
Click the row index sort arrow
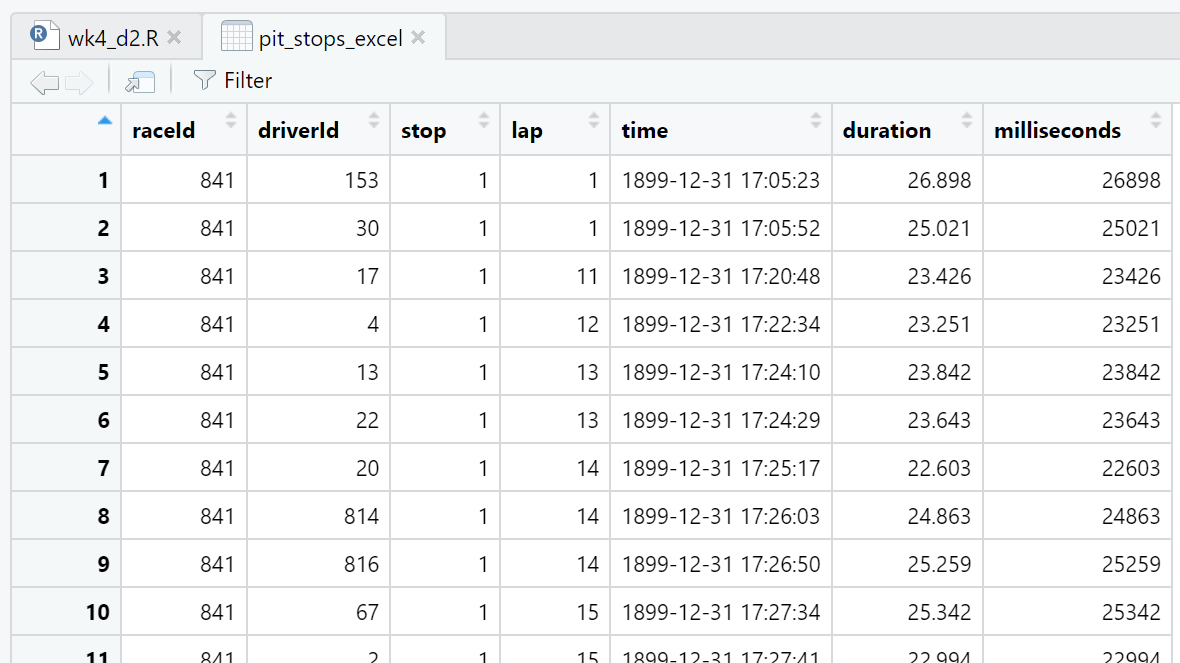(x=104, y=122)
